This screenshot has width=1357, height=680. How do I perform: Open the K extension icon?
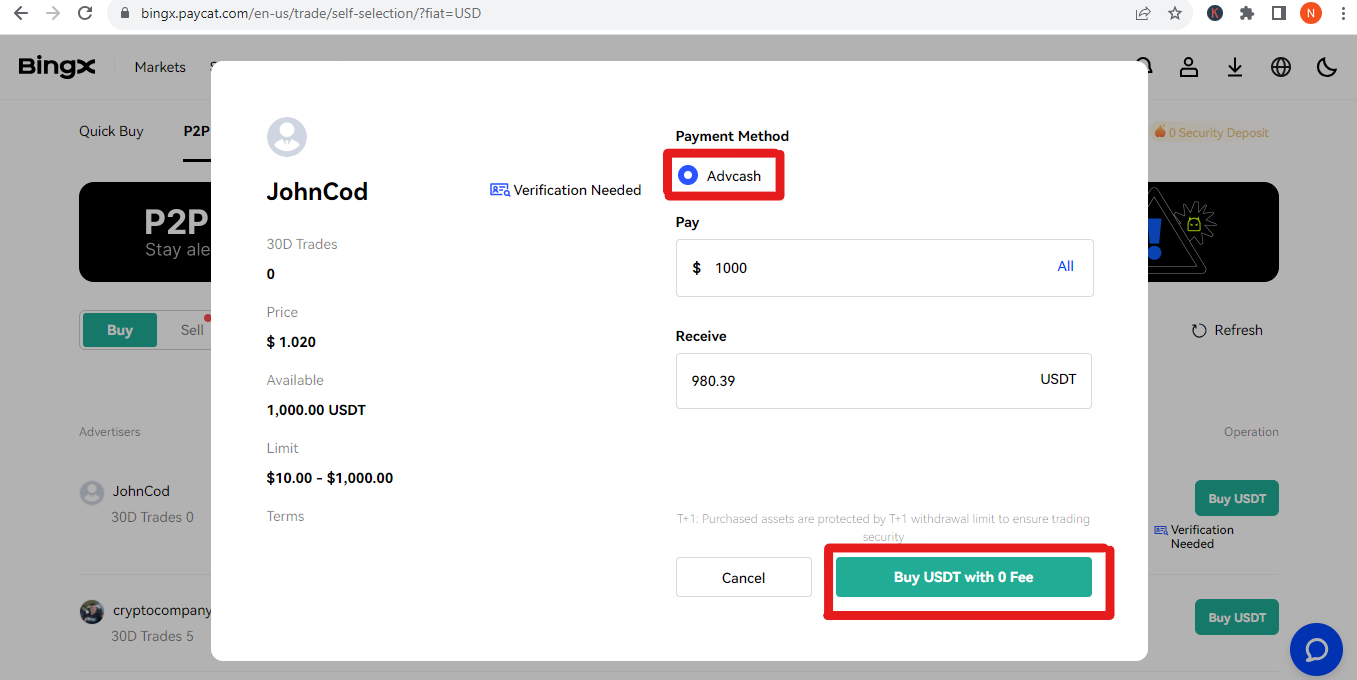(x=1215, y=14)
